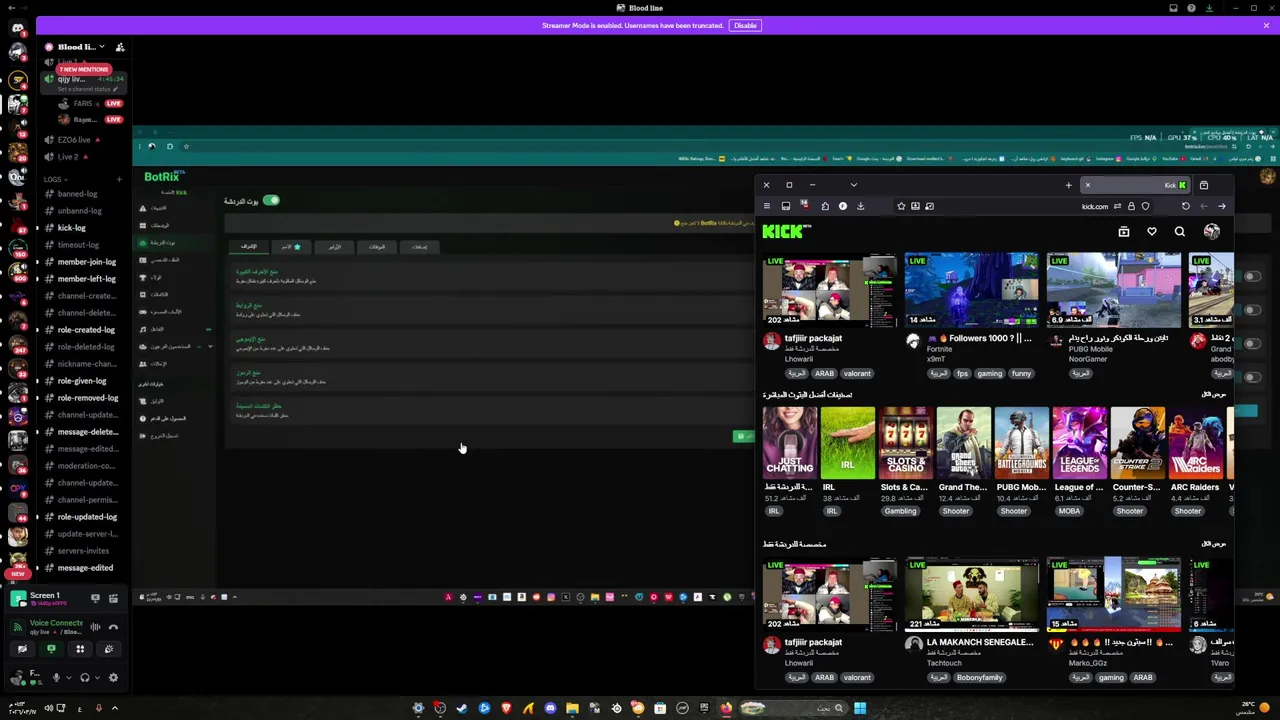The image size is (1280, 720).
Task: Open the kick-log channel
Action: pos(71,228)
